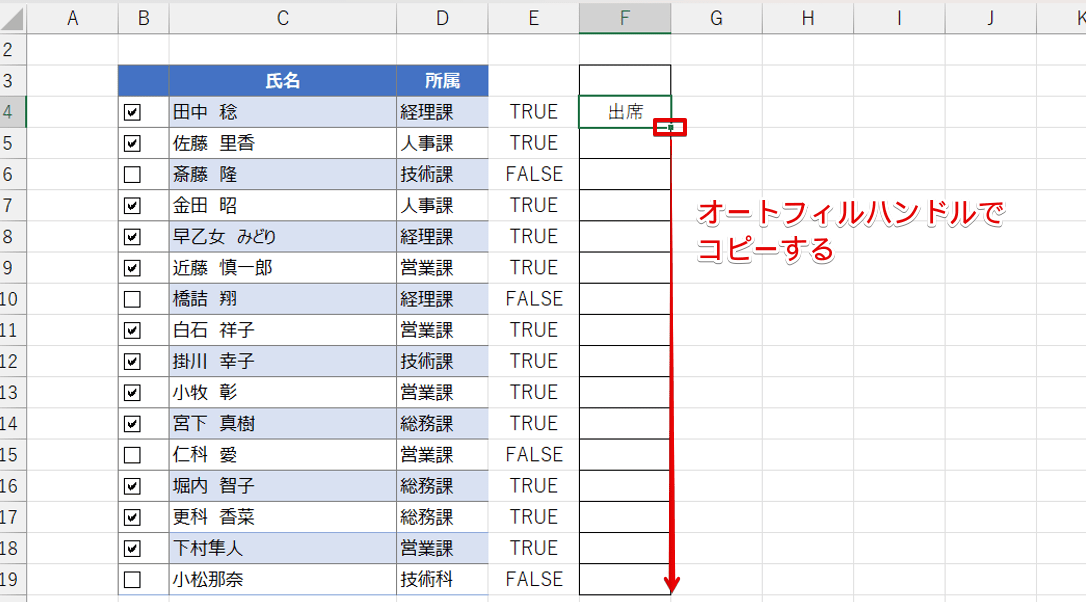Check the checkbox for 小松那奈

click(x=132, y=580)
